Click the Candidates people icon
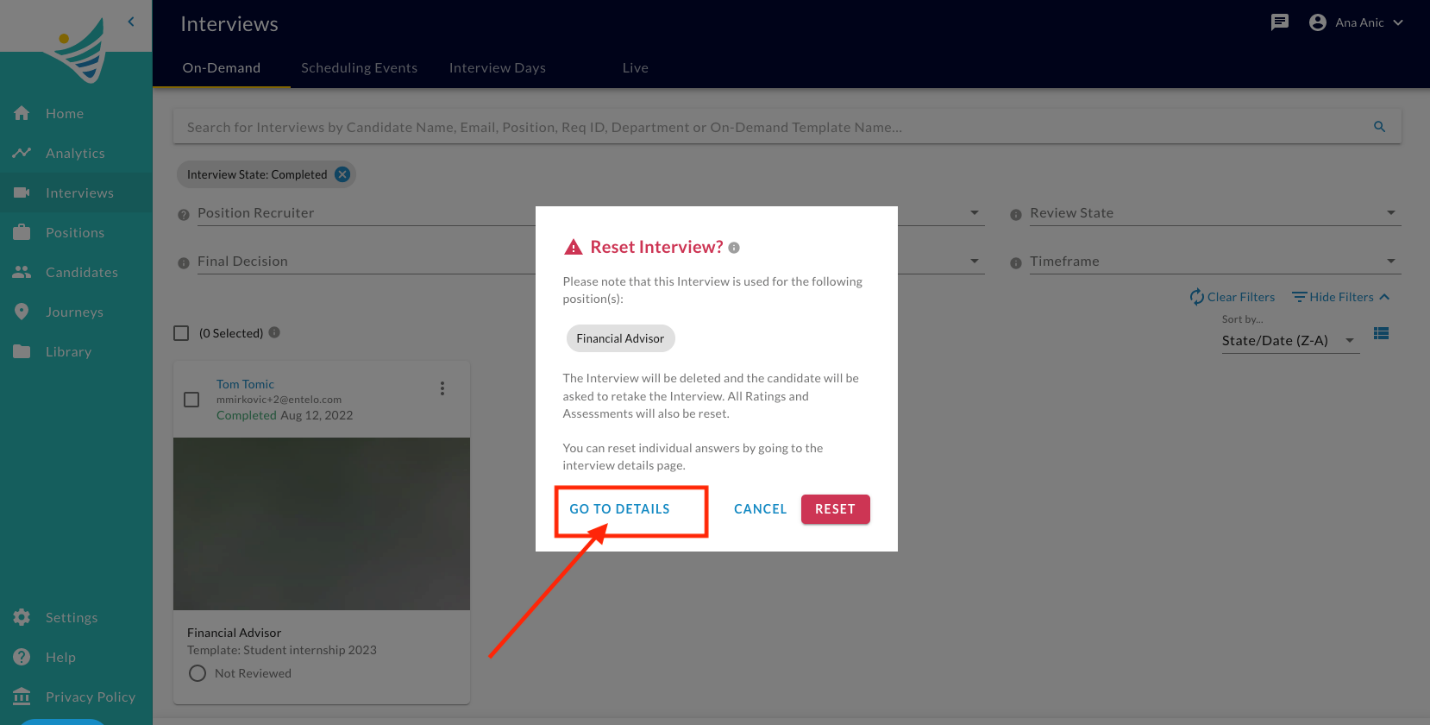The height and width of the screenshot is (725, 1430). click(21, 272)
